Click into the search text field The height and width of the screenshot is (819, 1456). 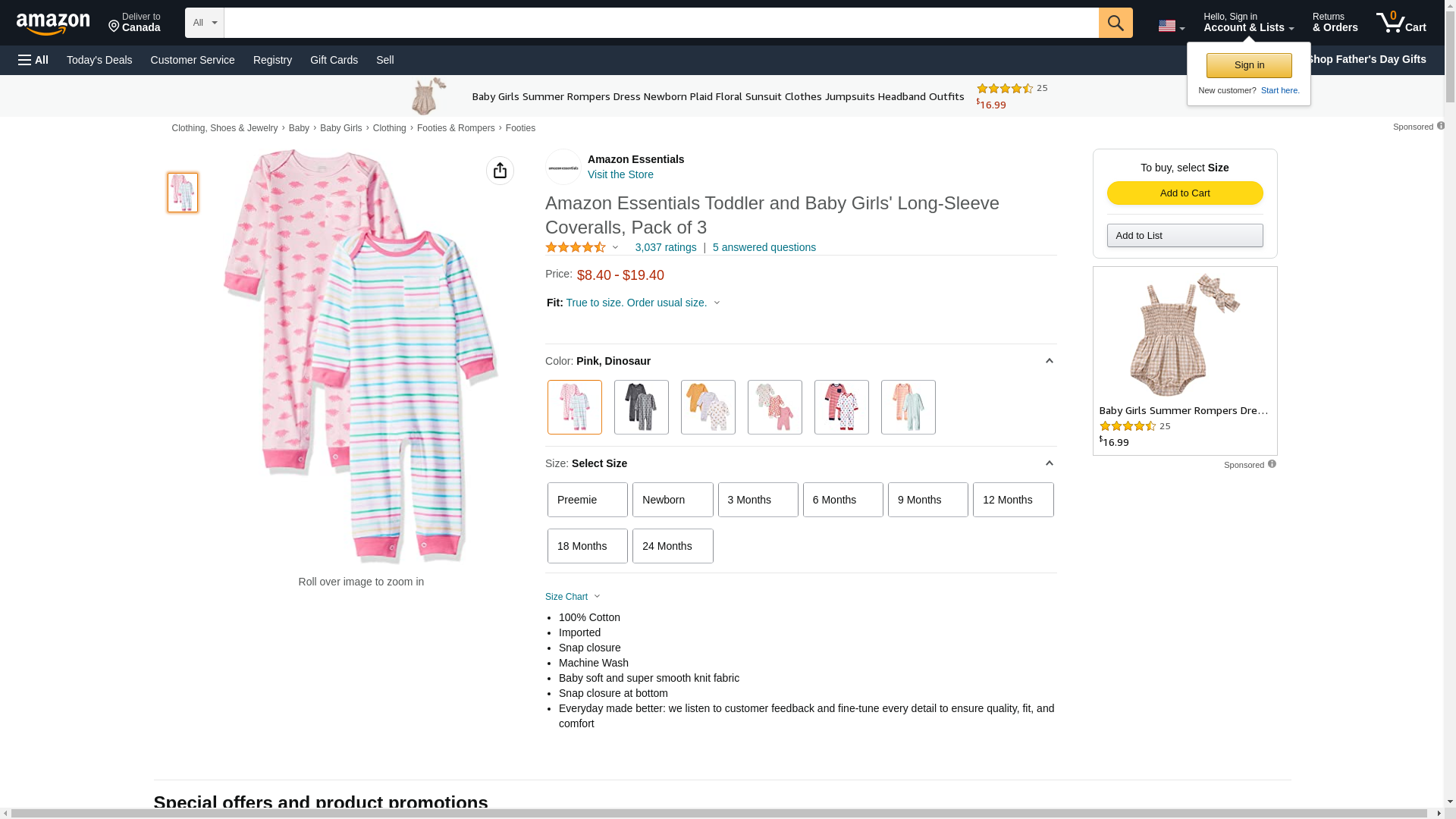(x=661, y=23)
